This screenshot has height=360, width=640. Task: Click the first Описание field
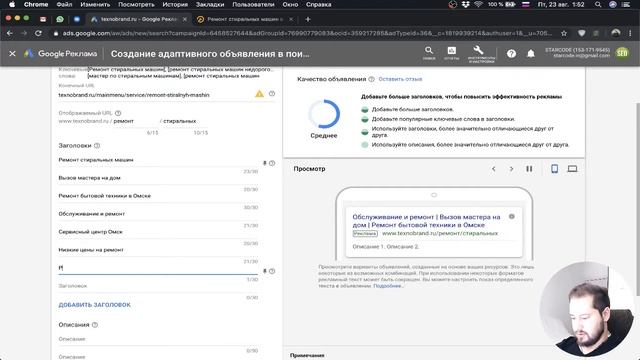click(158, 339)
